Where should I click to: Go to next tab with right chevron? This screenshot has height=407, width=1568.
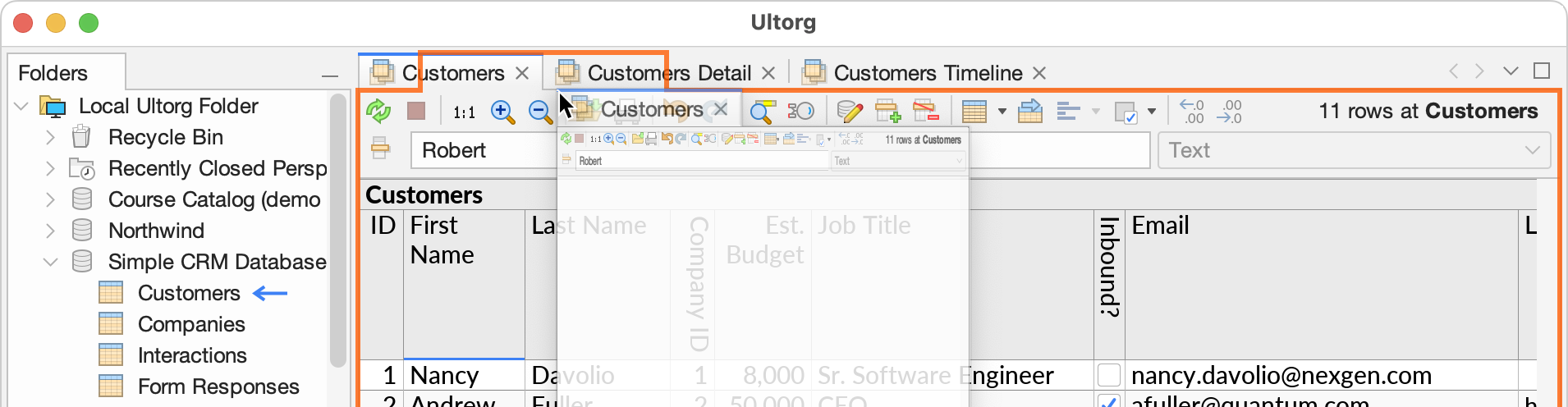(1479, 71)
